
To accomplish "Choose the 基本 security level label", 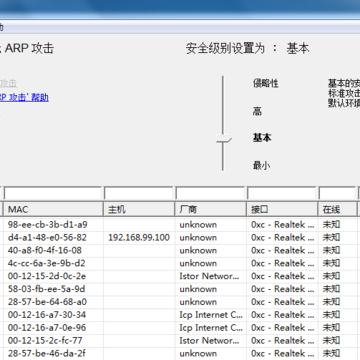I will (x=262, y=138).
